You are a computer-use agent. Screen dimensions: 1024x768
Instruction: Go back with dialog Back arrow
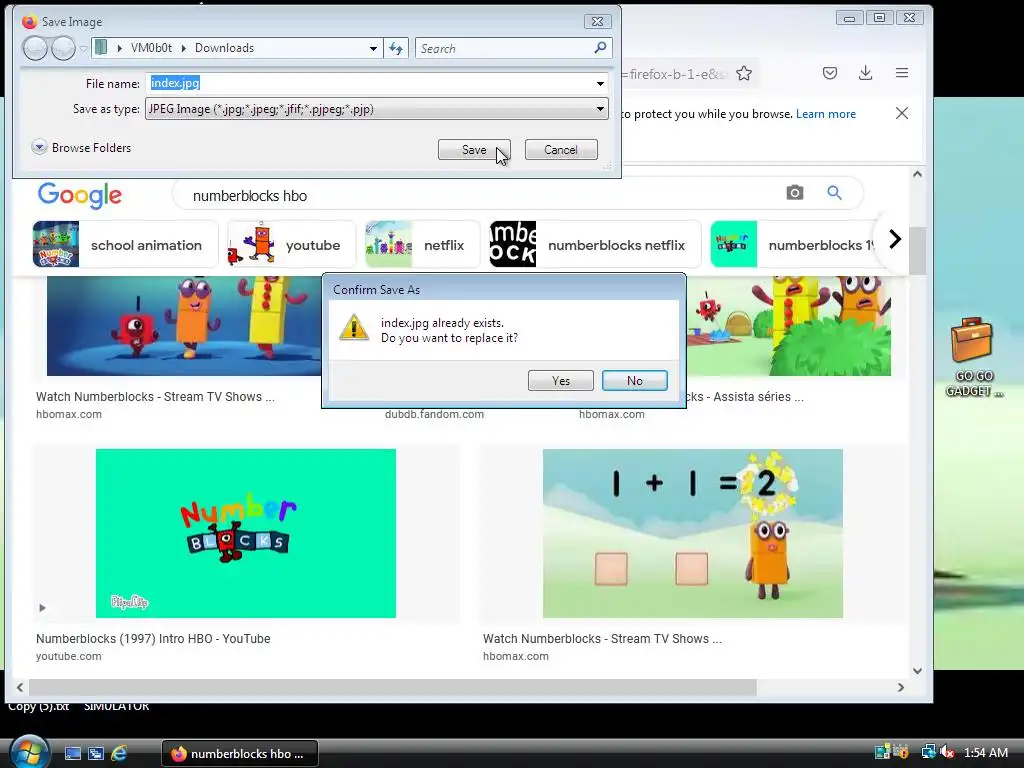[35, 48]
